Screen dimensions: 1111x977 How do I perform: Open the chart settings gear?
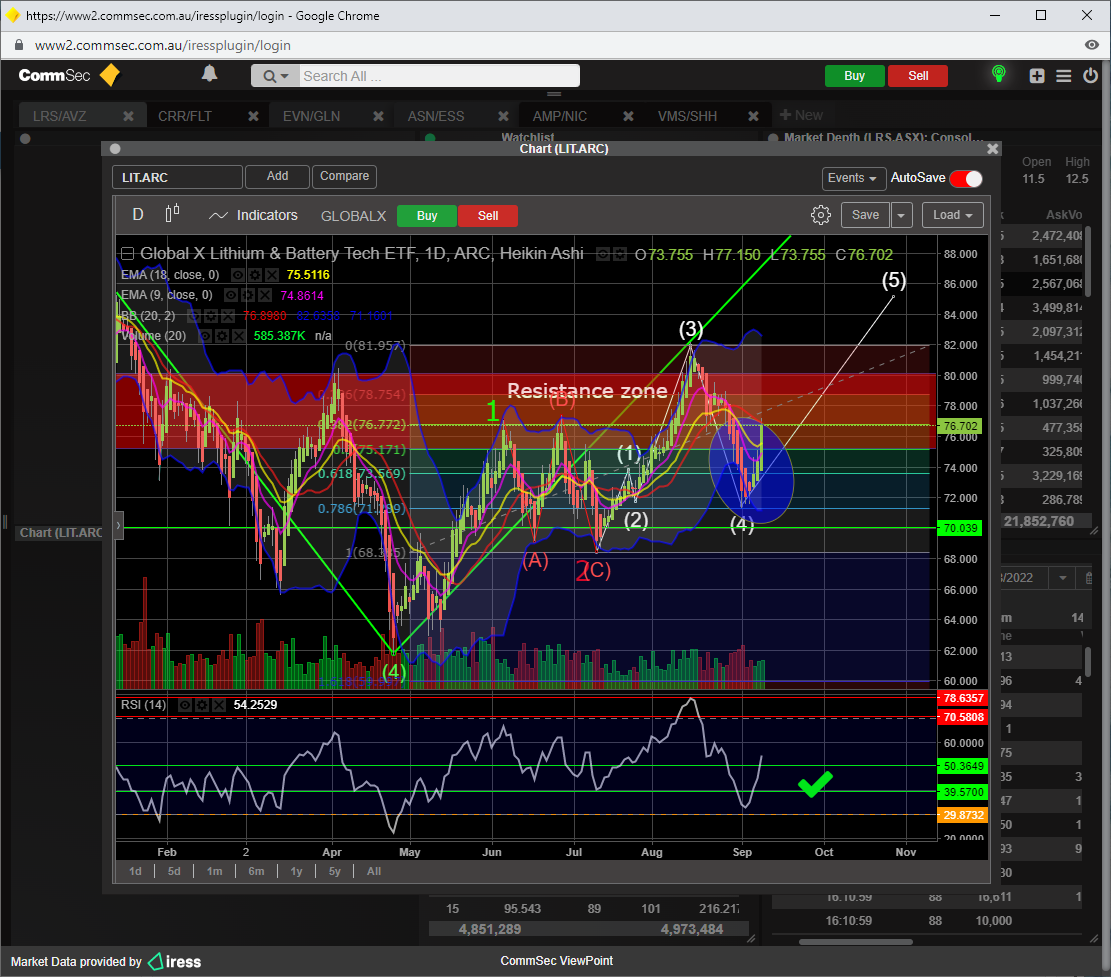[820, 215]
